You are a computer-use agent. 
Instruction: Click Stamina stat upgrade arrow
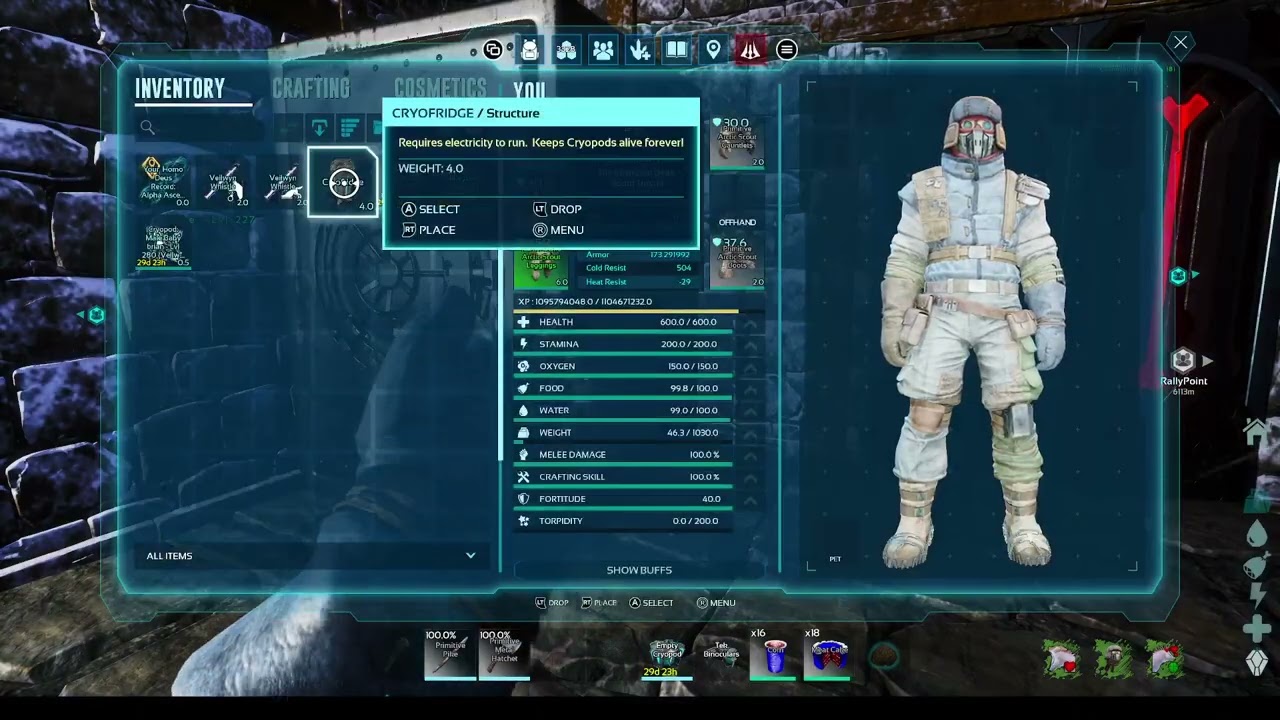(x=750, y=344)
